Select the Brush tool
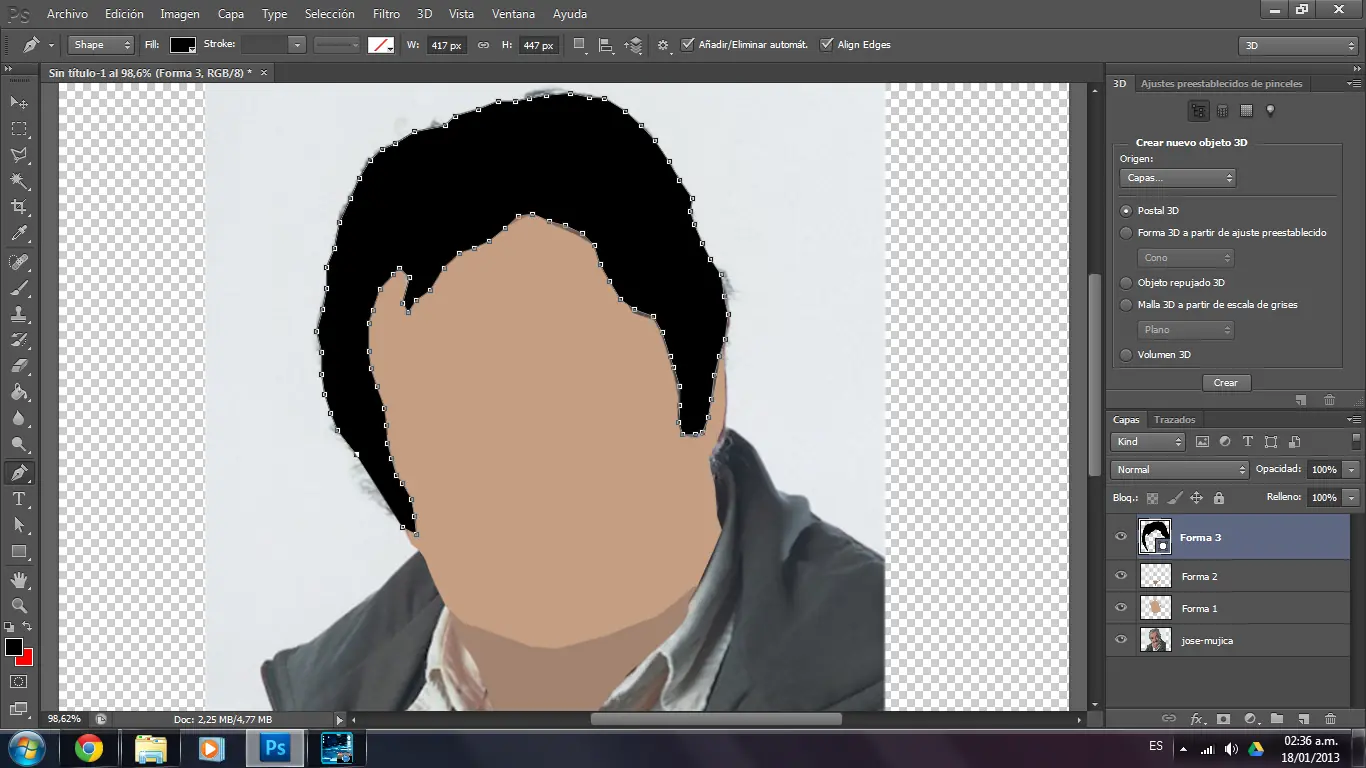1366x768 pixels. coord(18,288)
